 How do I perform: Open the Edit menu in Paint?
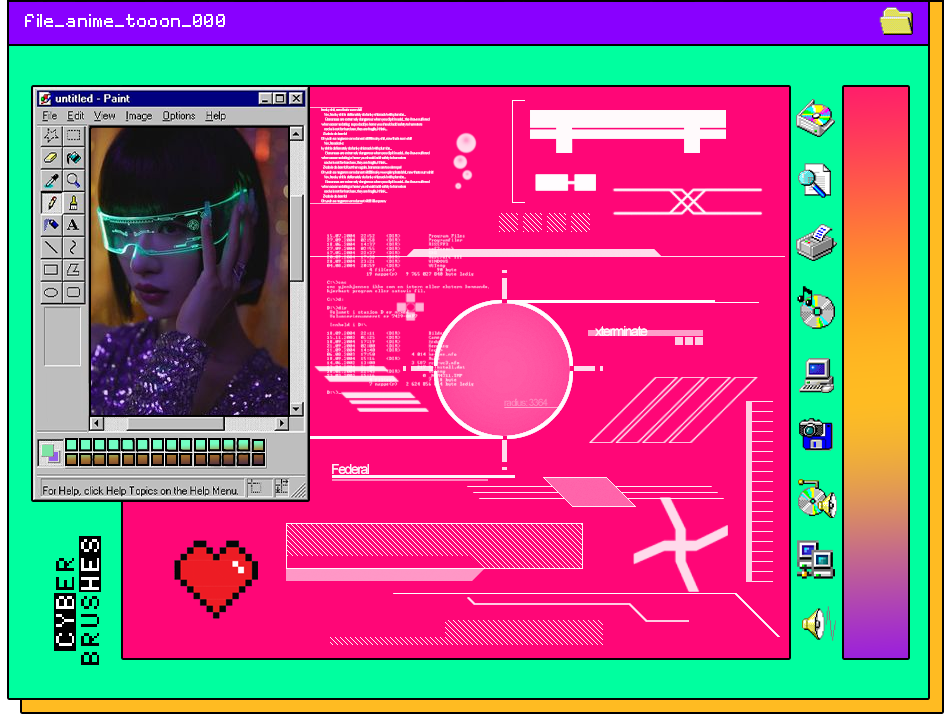point(76,116)
